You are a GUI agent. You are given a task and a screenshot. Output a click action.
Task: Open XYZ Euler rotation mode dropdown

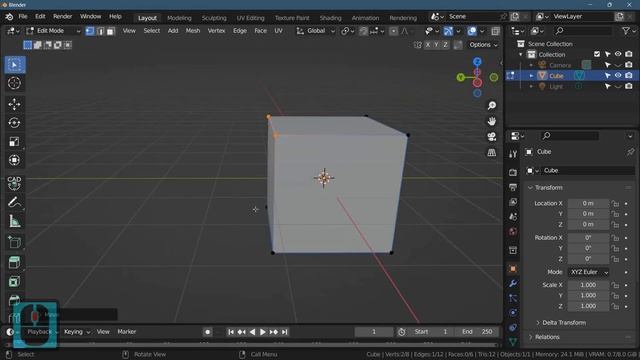point(588,272)
